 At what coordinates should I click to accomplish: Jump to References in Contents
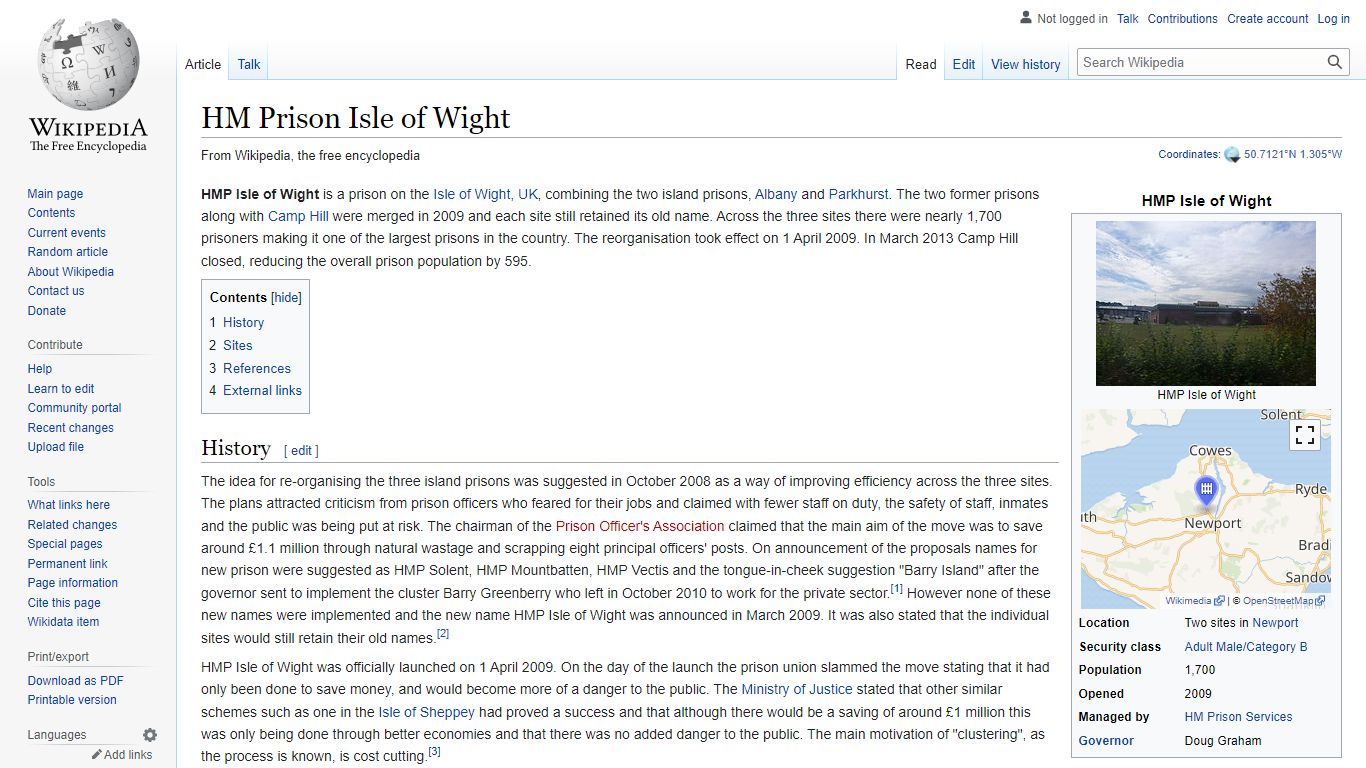tap(256, 369)
